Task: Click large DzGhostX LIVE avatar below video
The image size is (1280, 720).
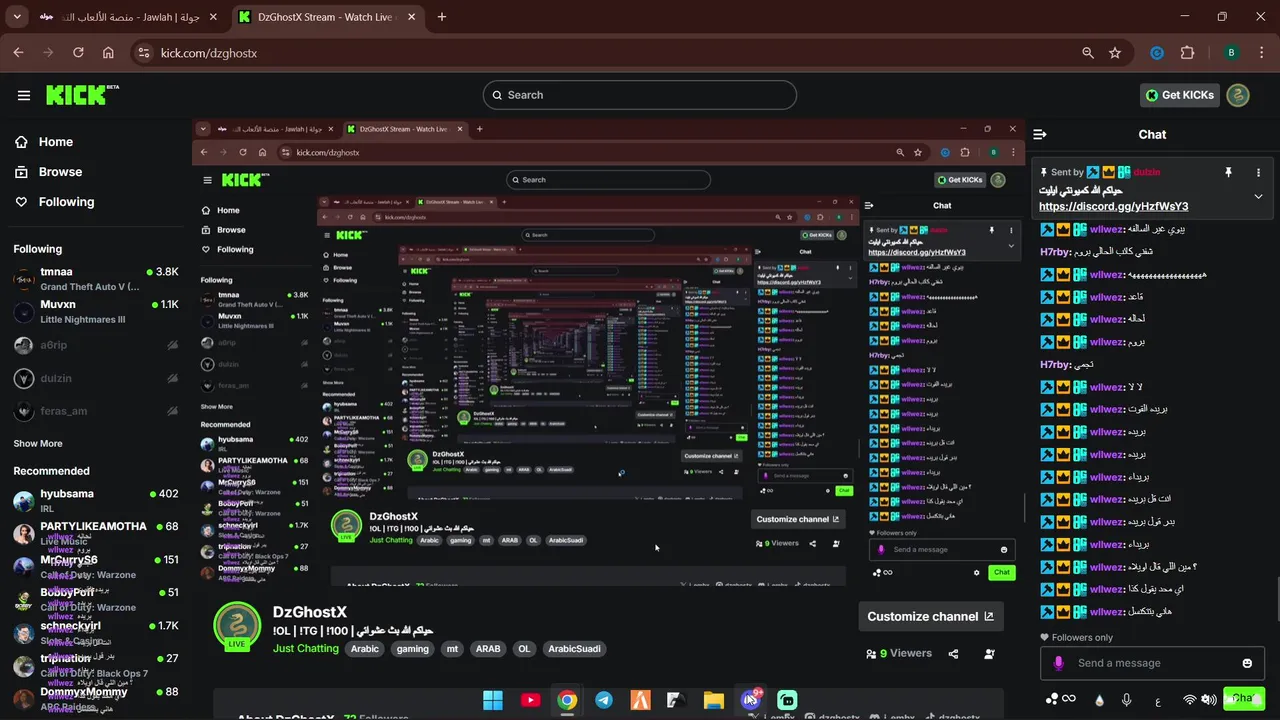Action: point(237,628)
